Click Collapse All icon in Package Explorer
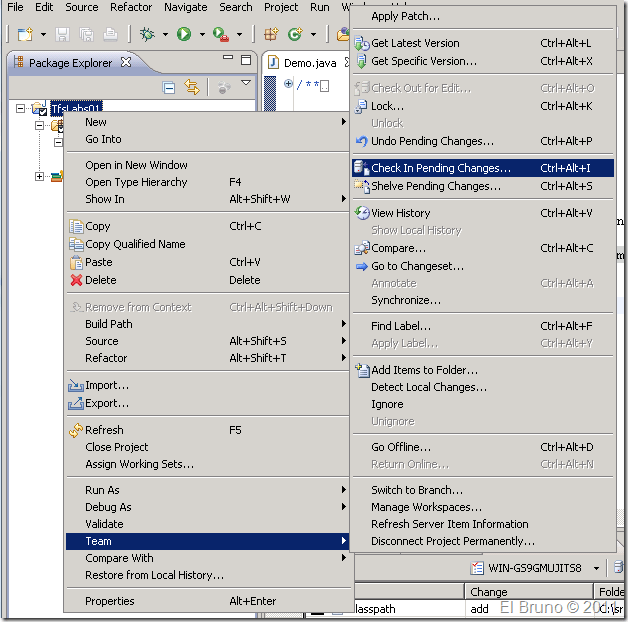Viewport: 628px width, 622px height. [x=169, y=87]
